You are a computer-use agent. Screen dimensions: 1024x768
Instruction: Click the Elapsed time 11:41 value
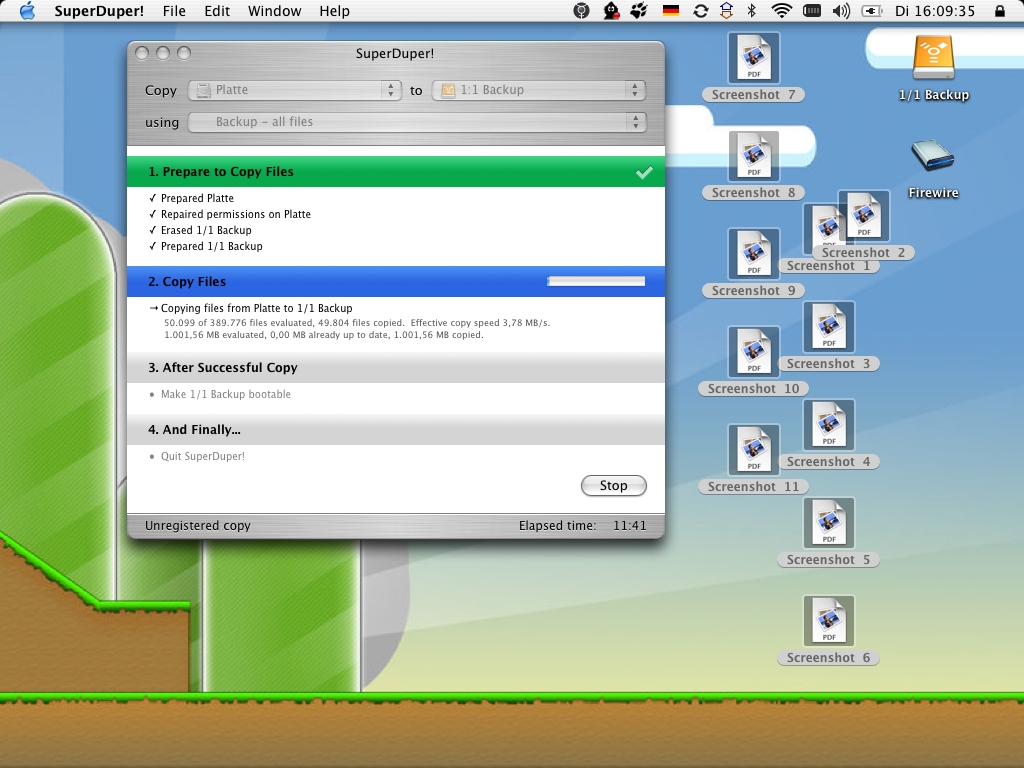[x=630, y=526]
